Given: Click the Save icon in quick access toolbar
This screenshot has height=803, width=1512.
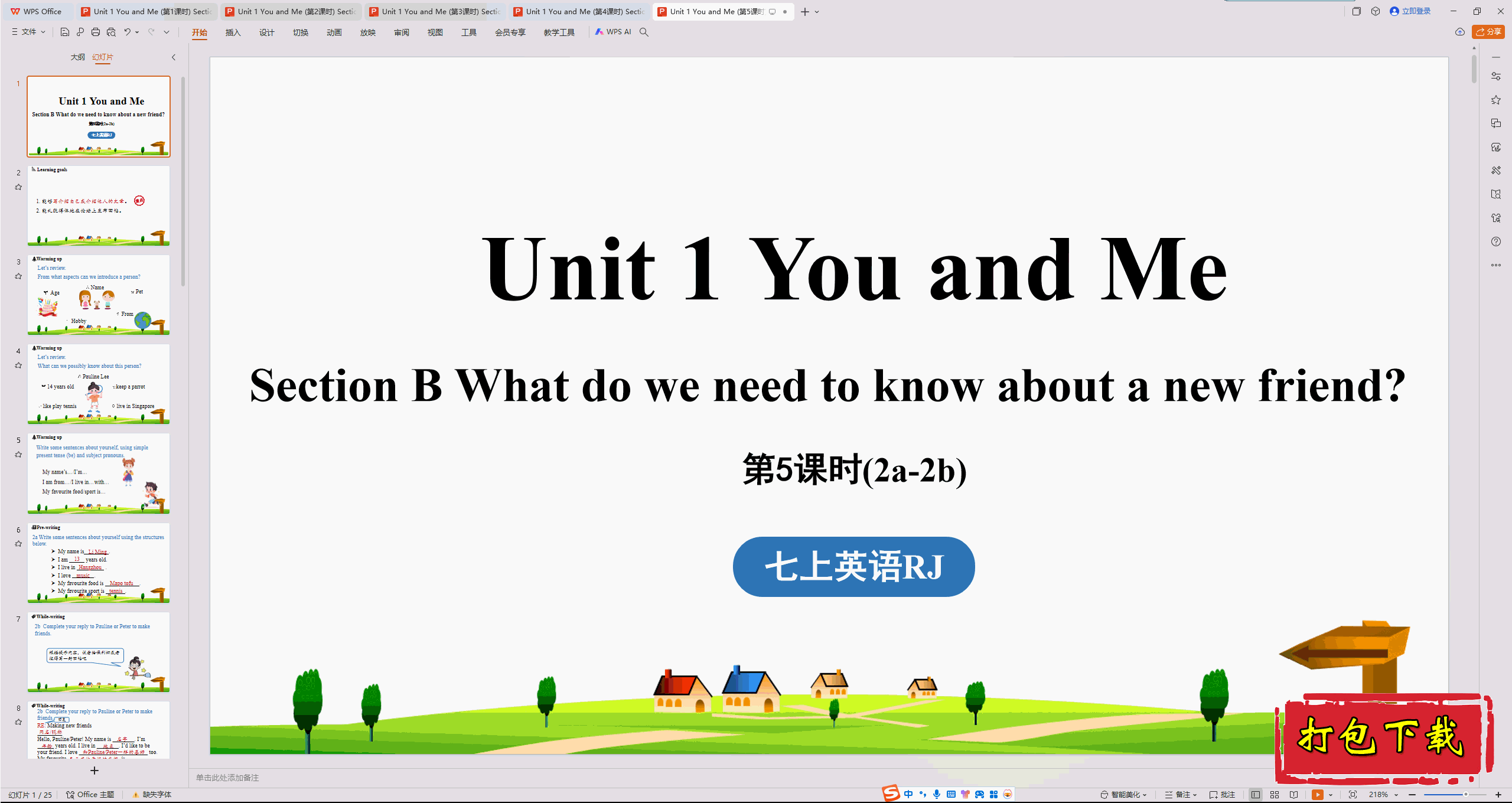Looking at the screenshot, I should click(65, 32).
